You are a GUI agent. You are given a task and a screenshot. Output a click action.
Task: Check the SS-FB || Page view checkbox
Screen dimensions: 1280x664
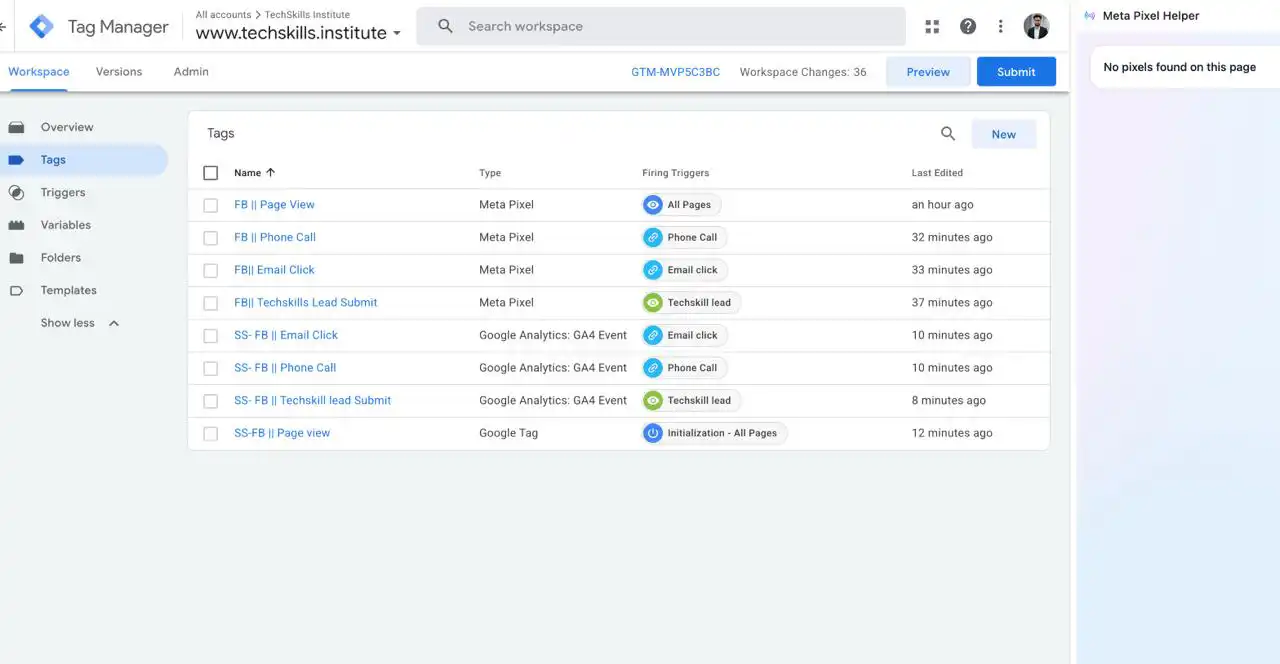click(x=210, y=433)
